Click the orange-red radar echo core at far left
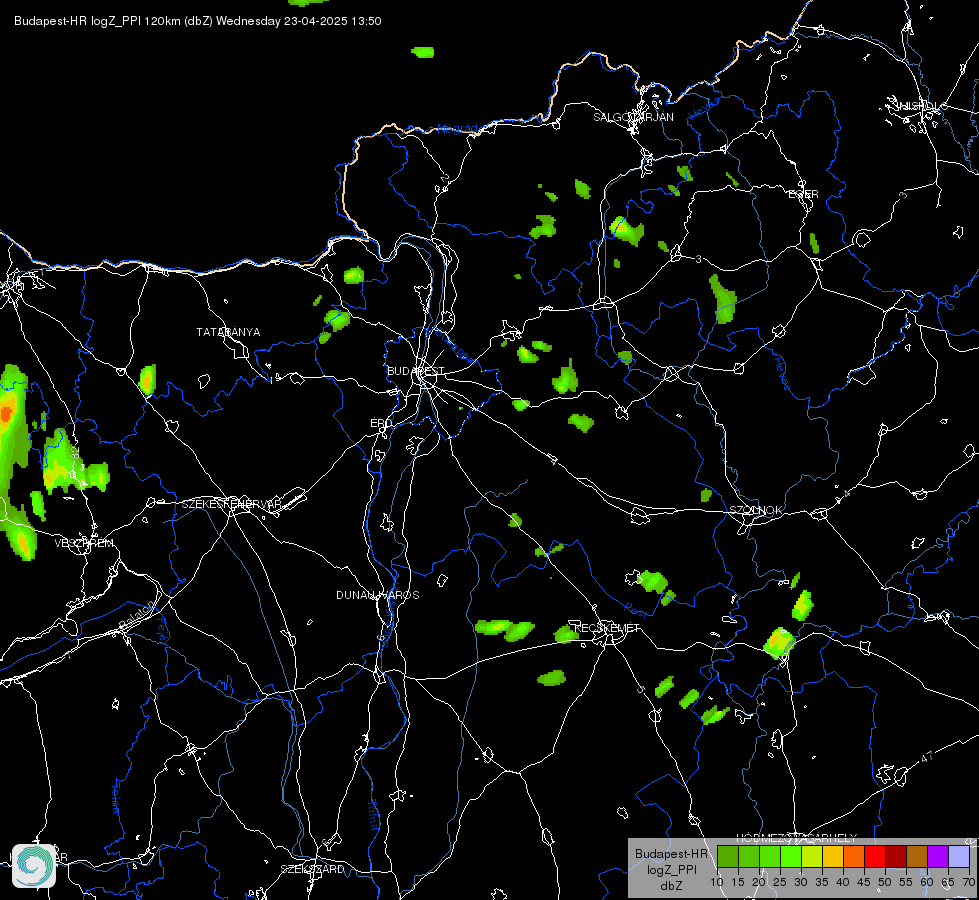Screen dimensions: 979x900 point(6,413)
